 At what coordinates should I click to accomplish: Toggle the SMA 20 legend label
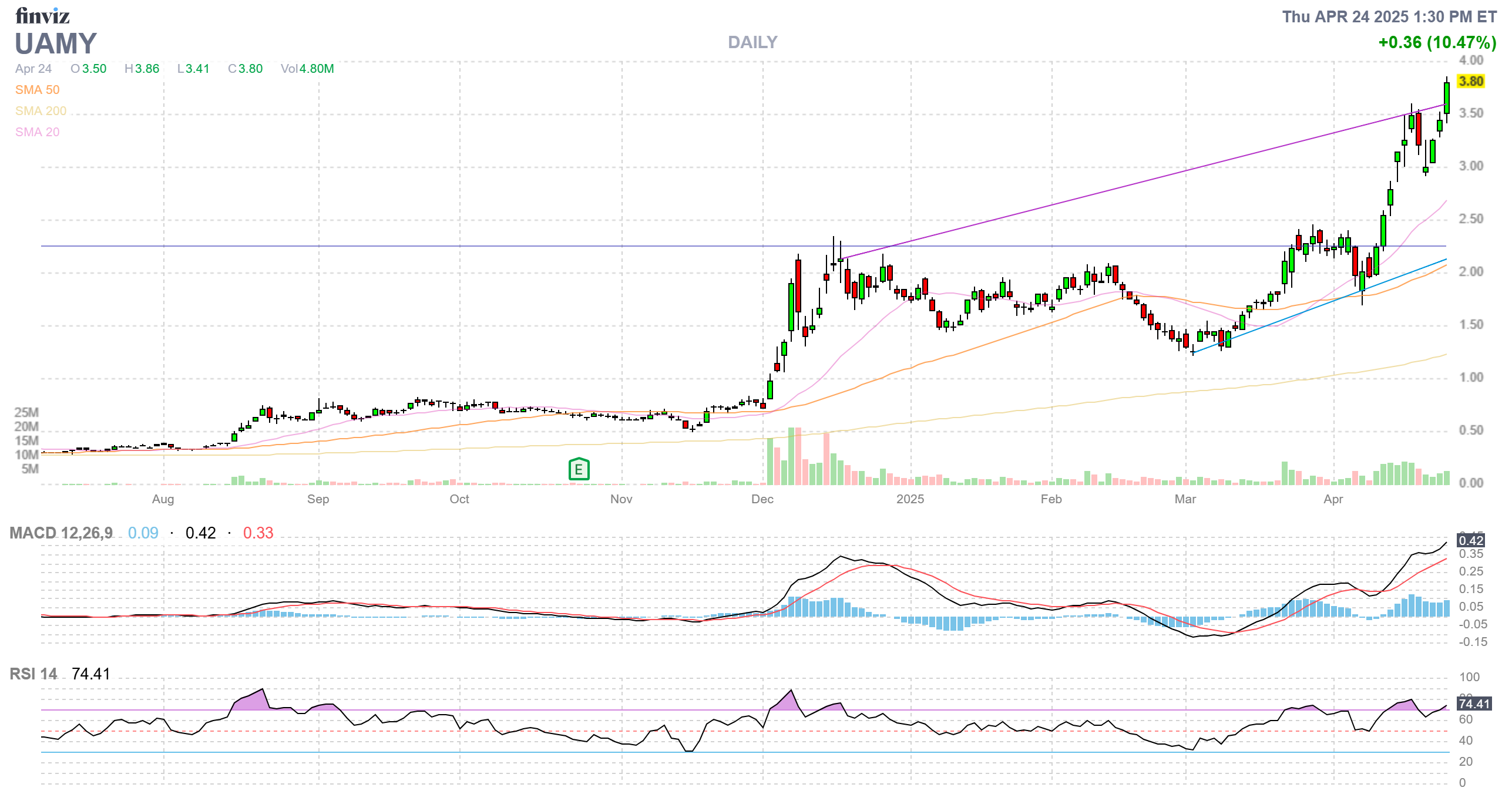pos(37,132)
